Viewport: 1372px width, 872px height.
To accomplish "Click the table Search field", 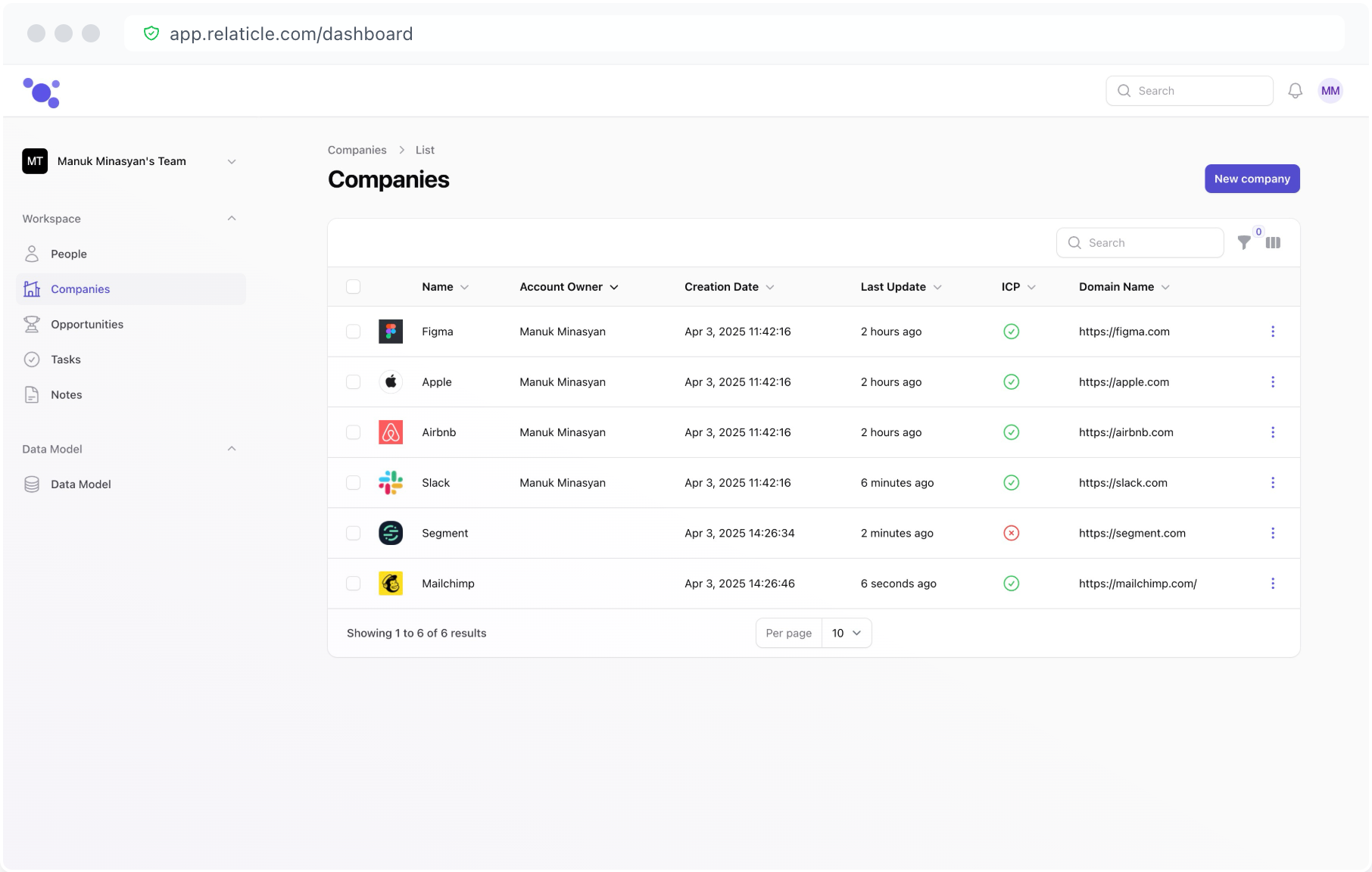I will (x=1140, y=243).
